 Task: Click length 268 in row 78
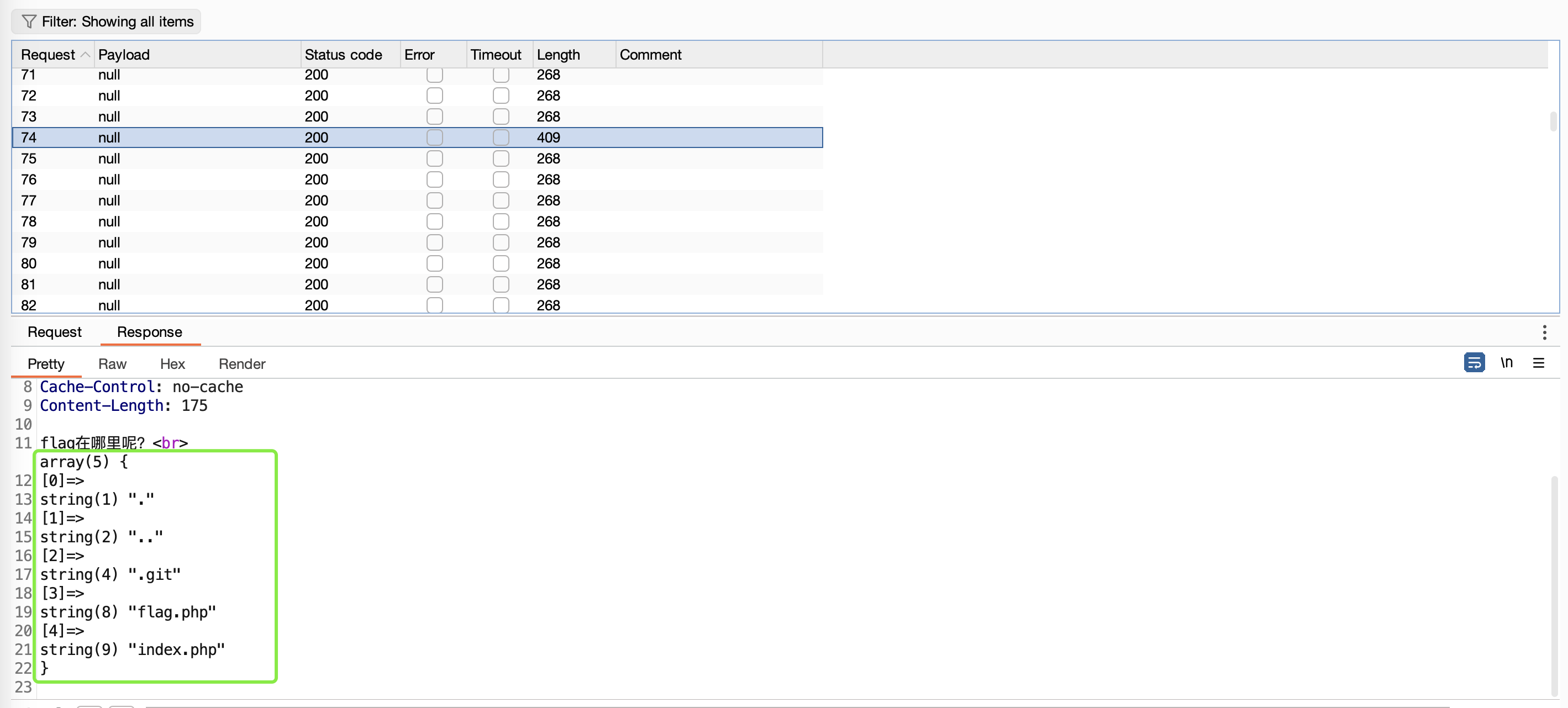[x=548, y=221]
